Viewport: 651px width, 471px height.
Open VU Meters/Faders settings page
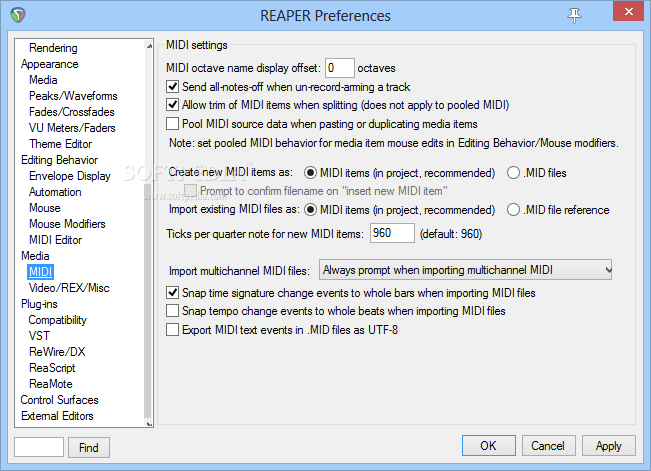pyautogui.click(x=72, y=128)
